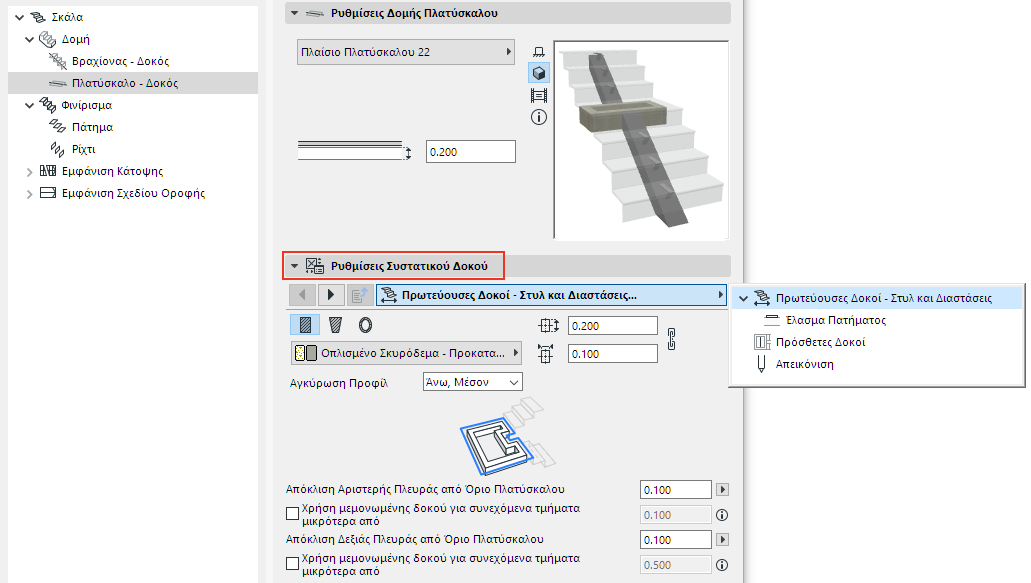Click the beam height dimension icon
Screen dimensions: 1031x583
click(545, 354)
